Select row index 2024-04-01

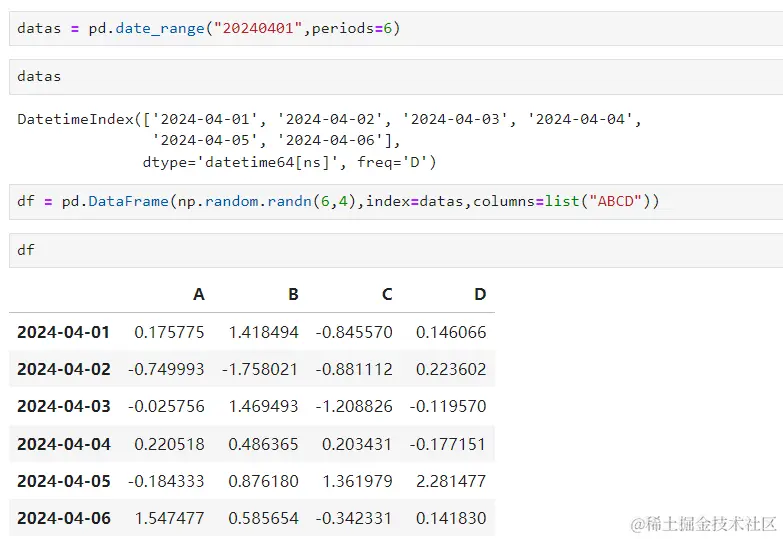pos(63,332)
